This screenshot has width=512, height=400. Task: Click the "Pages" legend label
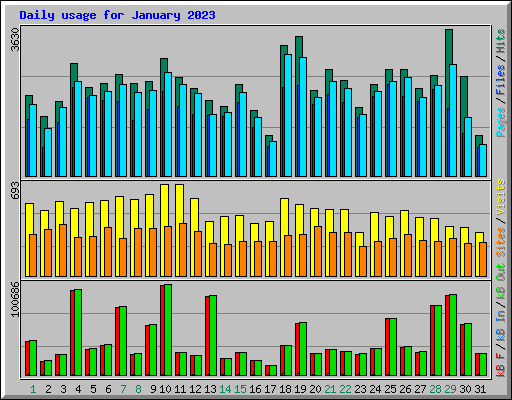point(501,122)
